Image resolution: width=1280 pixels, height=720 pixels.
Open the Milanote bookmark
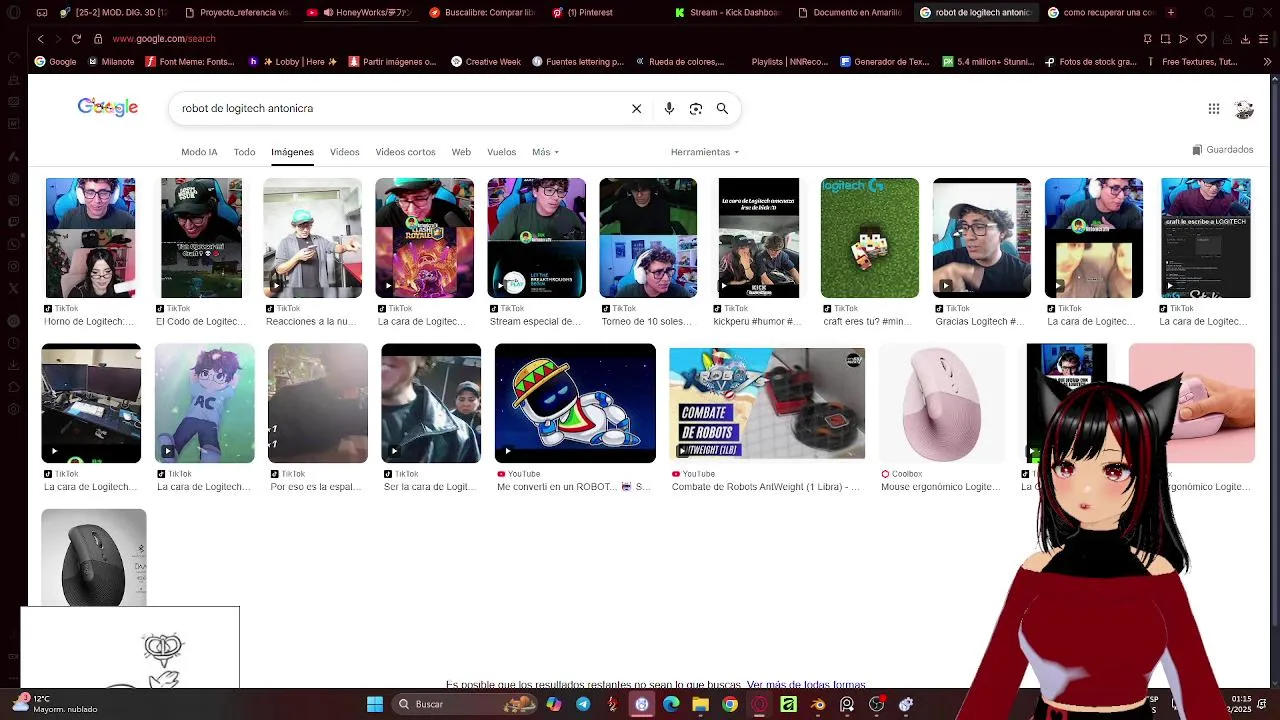pos(111,62)
